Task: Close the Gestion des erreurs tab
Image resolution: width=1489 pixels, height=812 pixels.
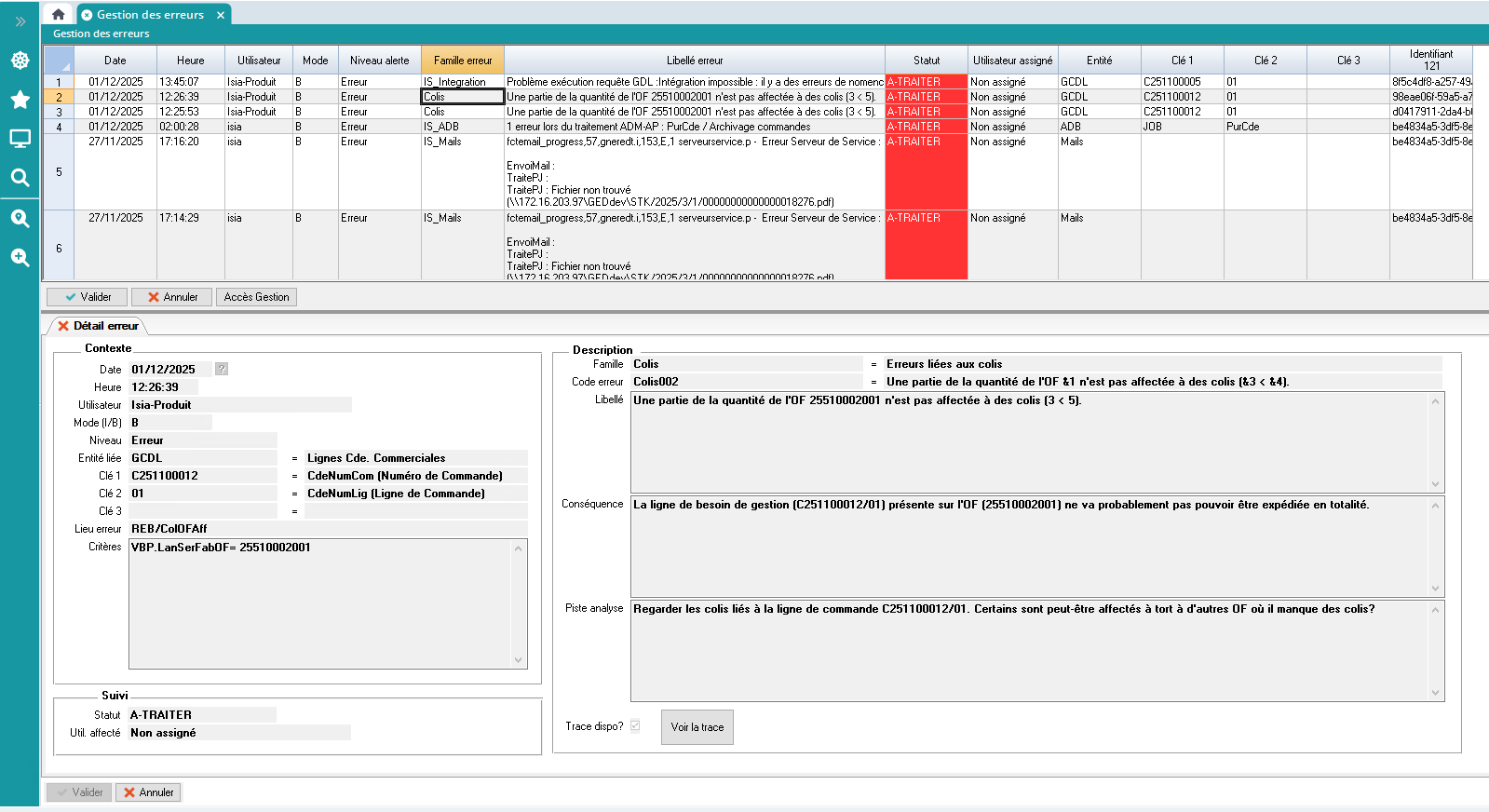Action: [x=221, y=15]
